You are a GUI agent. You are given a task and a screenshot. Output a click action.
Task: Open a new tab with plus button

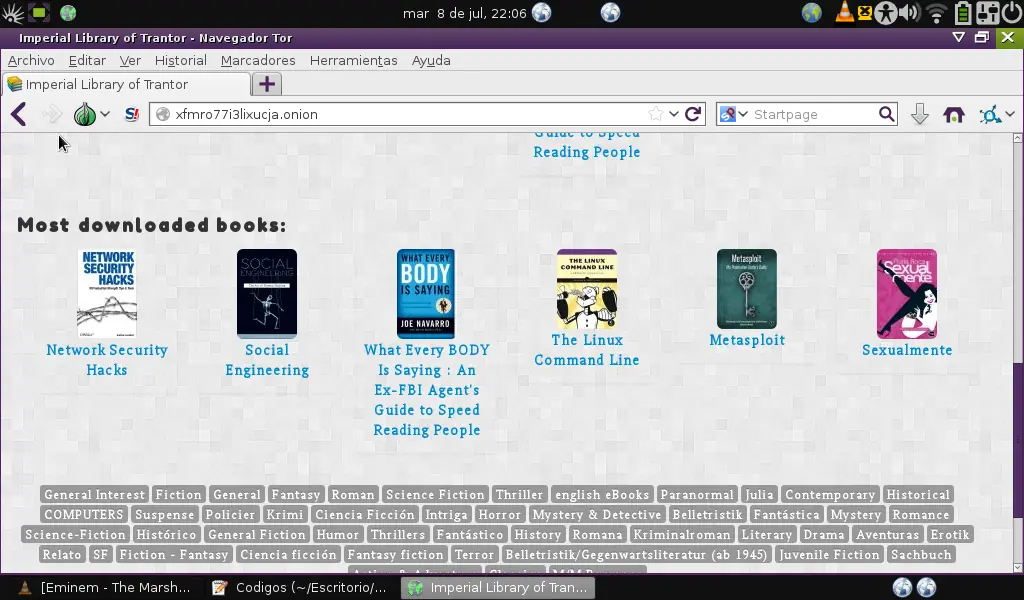point(266,84)
